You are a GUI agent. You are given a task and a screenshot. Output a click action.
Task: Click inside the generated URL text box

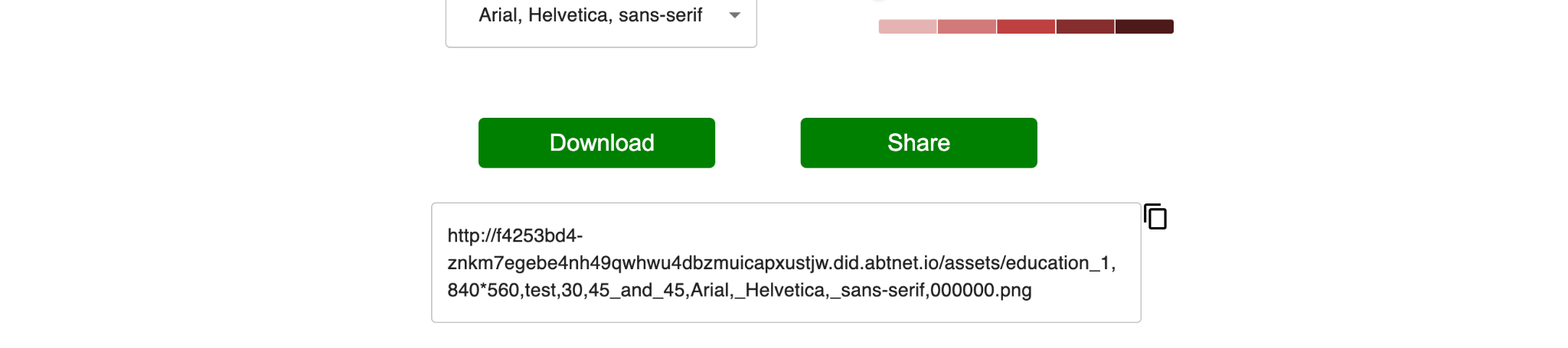[x=786, y=262]
